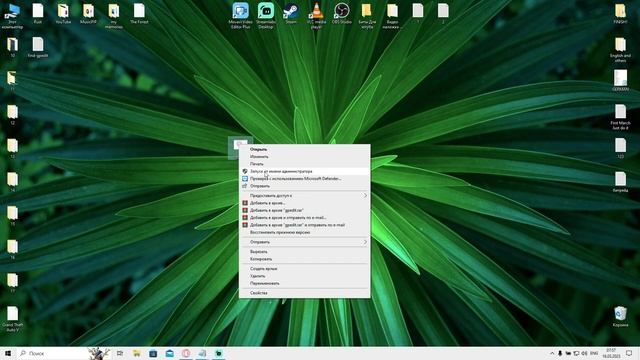Image resolution: width=640 pixels, height=360 pixels.
Task: Click the taskbar search box 'Поиск'
Action: [63, 353]
